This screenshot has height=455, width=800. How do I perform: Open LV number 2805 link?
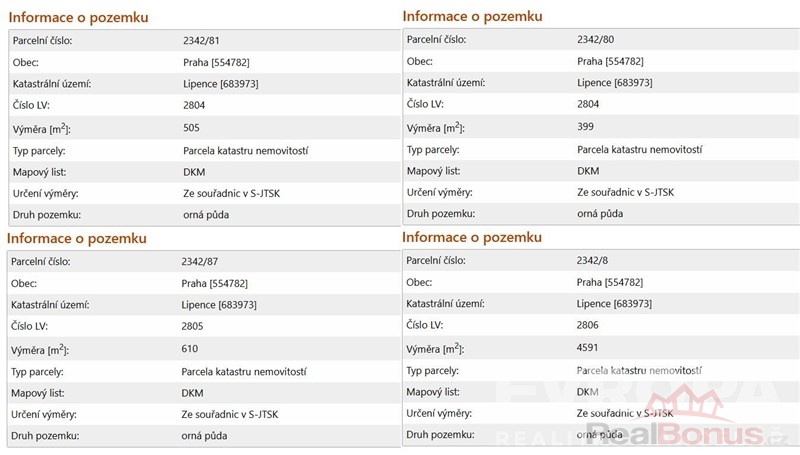pos(194,327)
